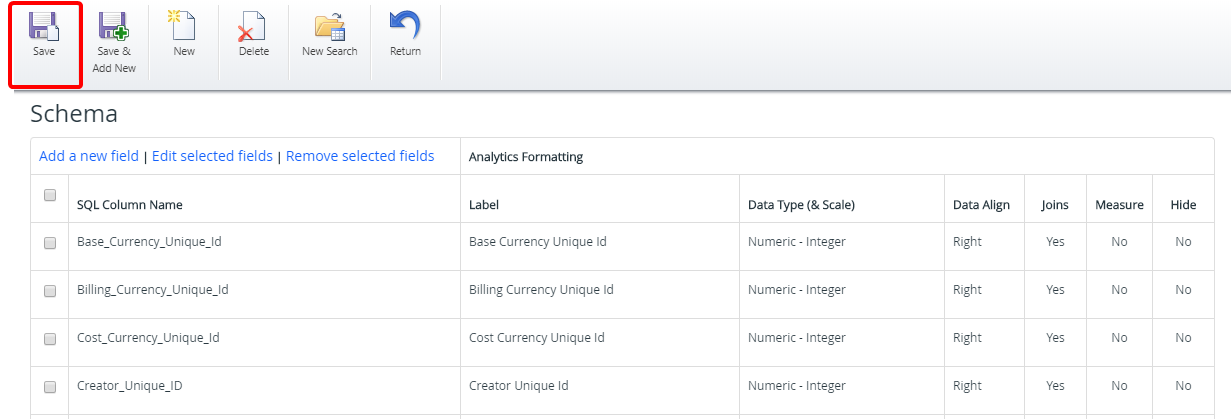Image resolution: width=1231 pixels, height=419 pixels.
Task: Click the Delete page icon
Action: 253,26
